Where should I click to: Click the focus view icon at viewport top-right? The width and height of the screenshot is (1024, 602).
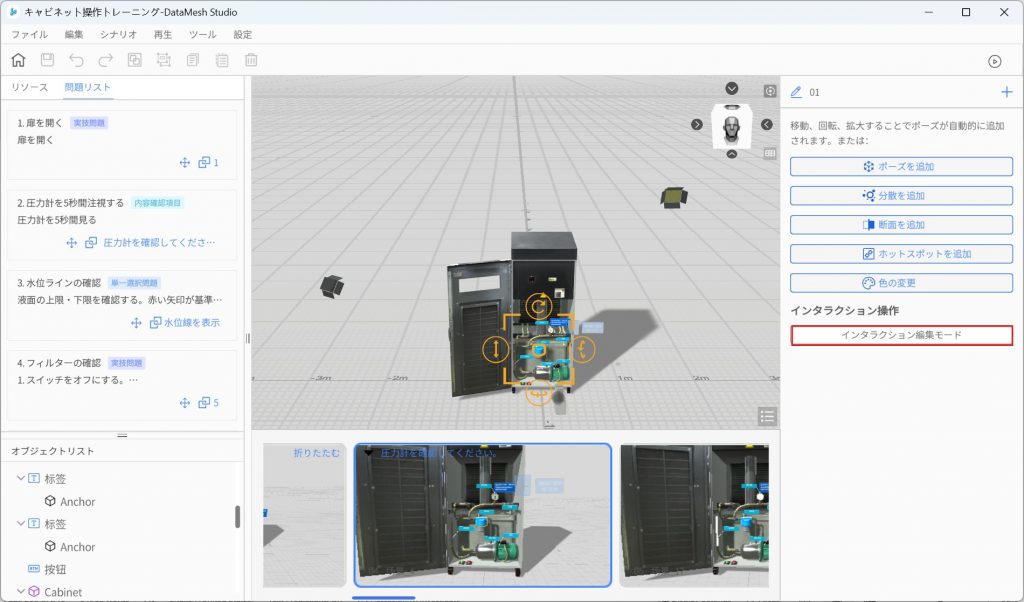[769, 91]
